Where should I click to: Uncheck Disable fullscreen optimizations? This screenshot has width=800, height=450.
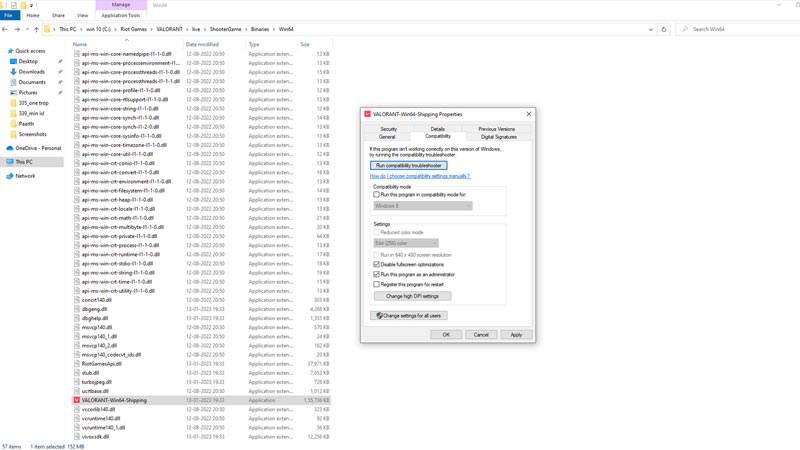point(377,264)
